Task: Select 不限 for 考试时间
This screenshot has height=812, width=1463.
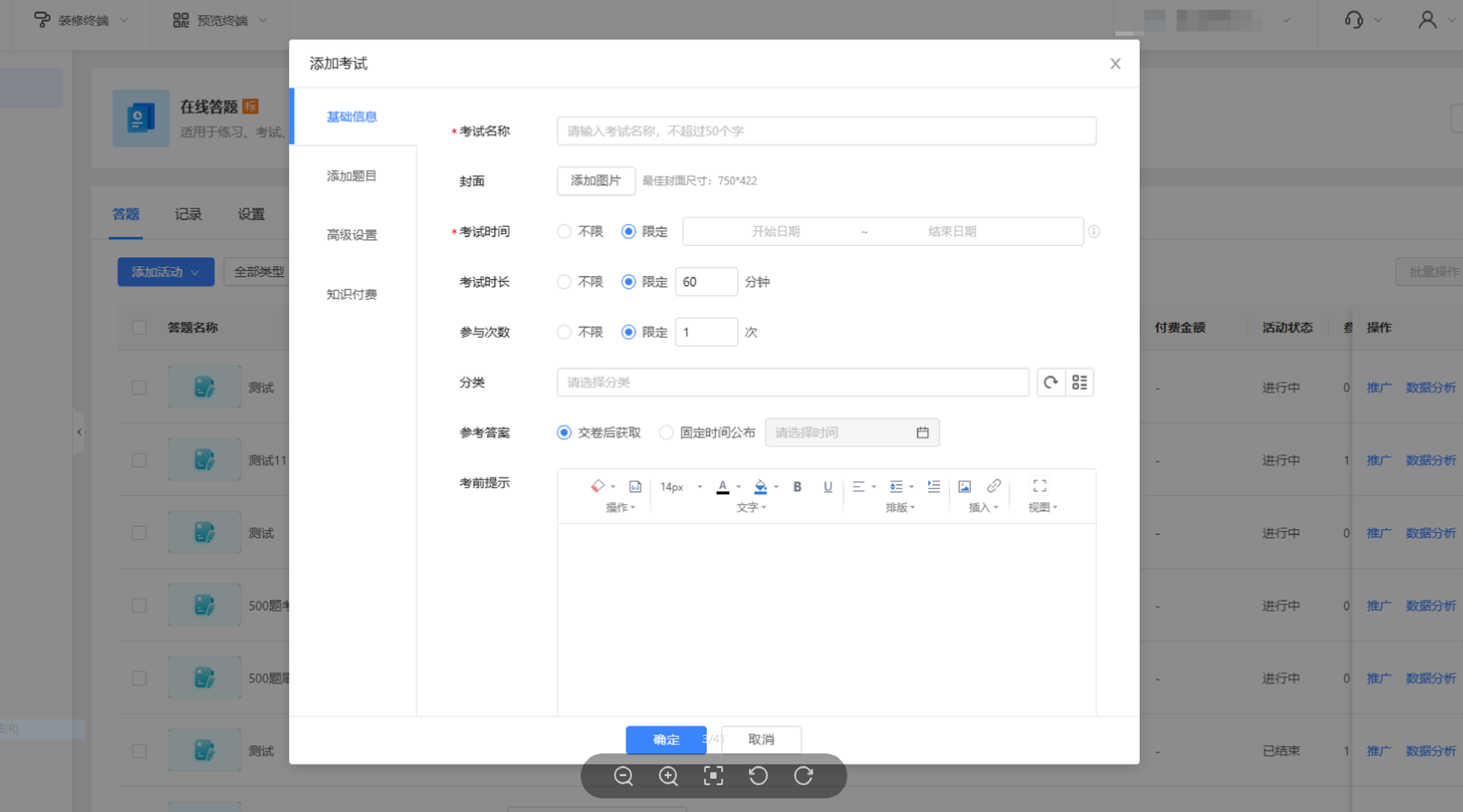Action: pos(564,232)
